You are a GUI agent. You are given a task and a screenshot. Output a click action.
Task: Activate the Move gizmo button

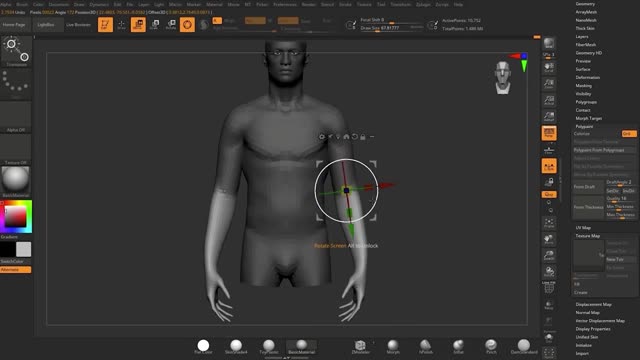click(x=138, y=24)
